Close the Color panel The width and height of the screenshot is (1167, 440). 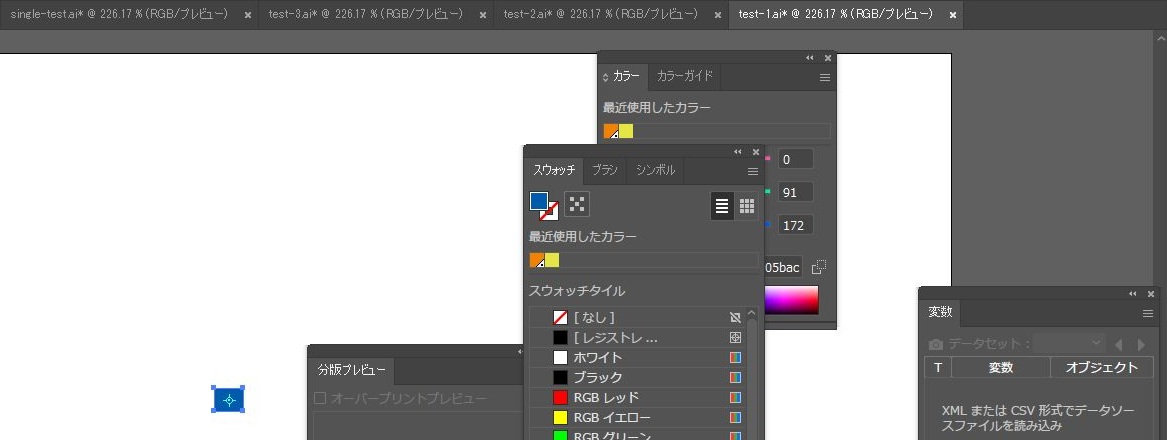[x=828, y=57]
